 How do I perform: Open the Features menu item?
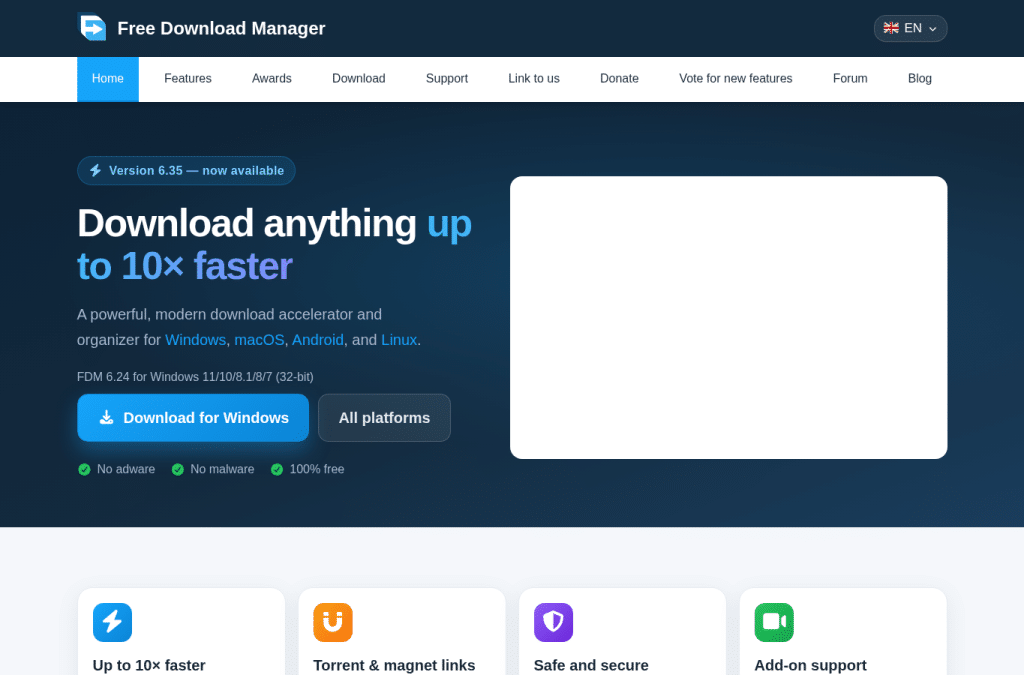point(187,78)
